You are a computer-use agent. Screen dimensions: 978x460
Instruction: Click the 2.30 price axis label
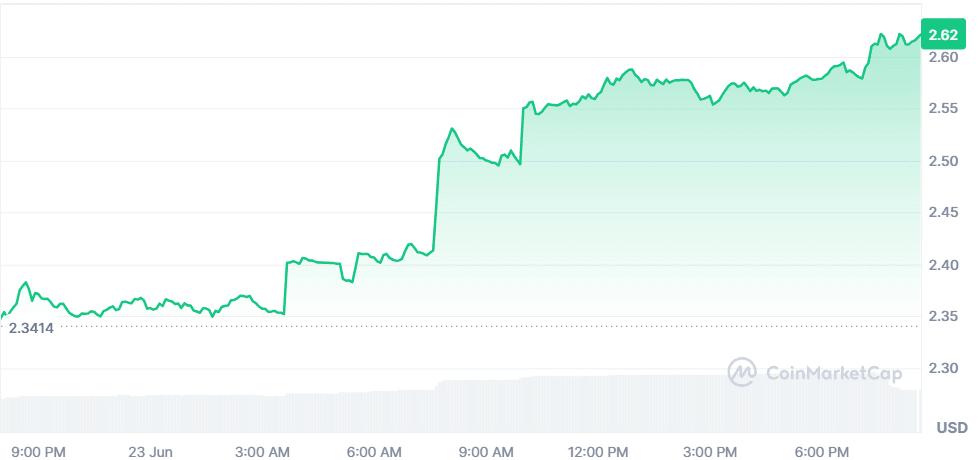[943, 369]
